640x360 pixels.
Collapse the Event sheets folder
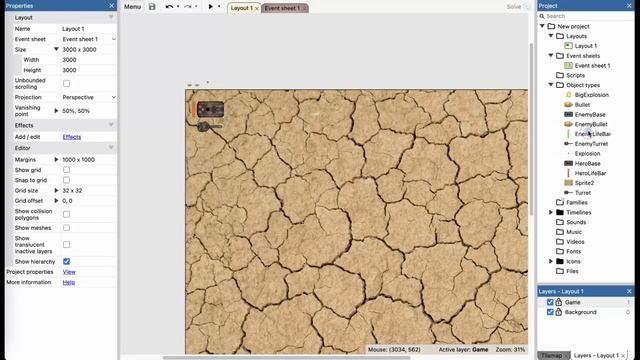pos(551,56)
